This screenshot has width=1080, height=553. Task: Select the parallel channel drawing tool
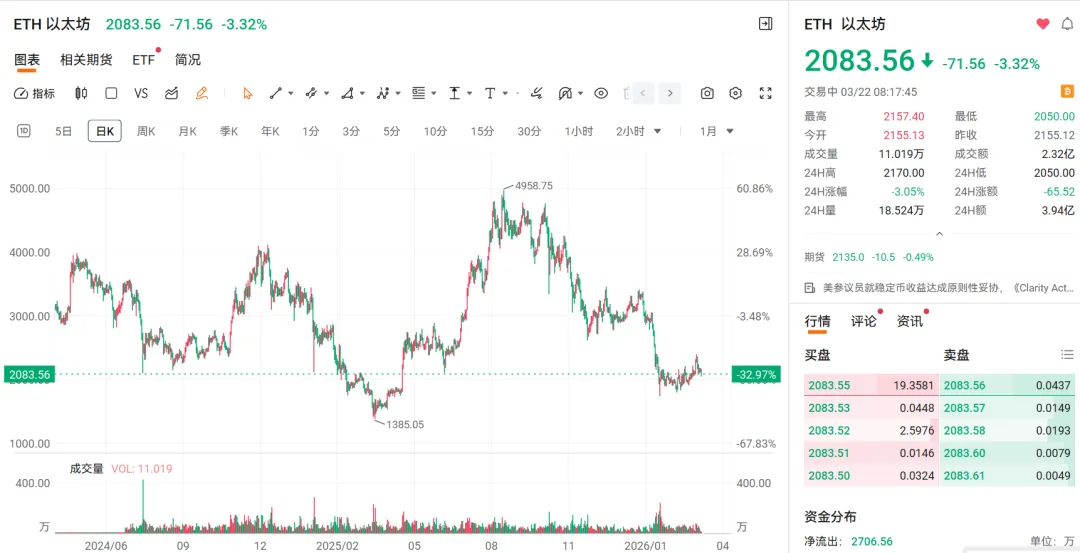311,94
